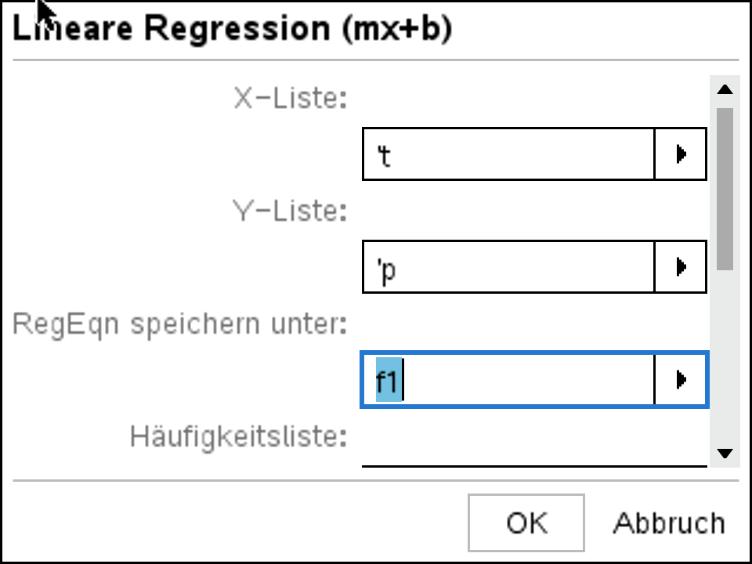Open the X-Liste dropdown arrow

[x=681, y=154]
